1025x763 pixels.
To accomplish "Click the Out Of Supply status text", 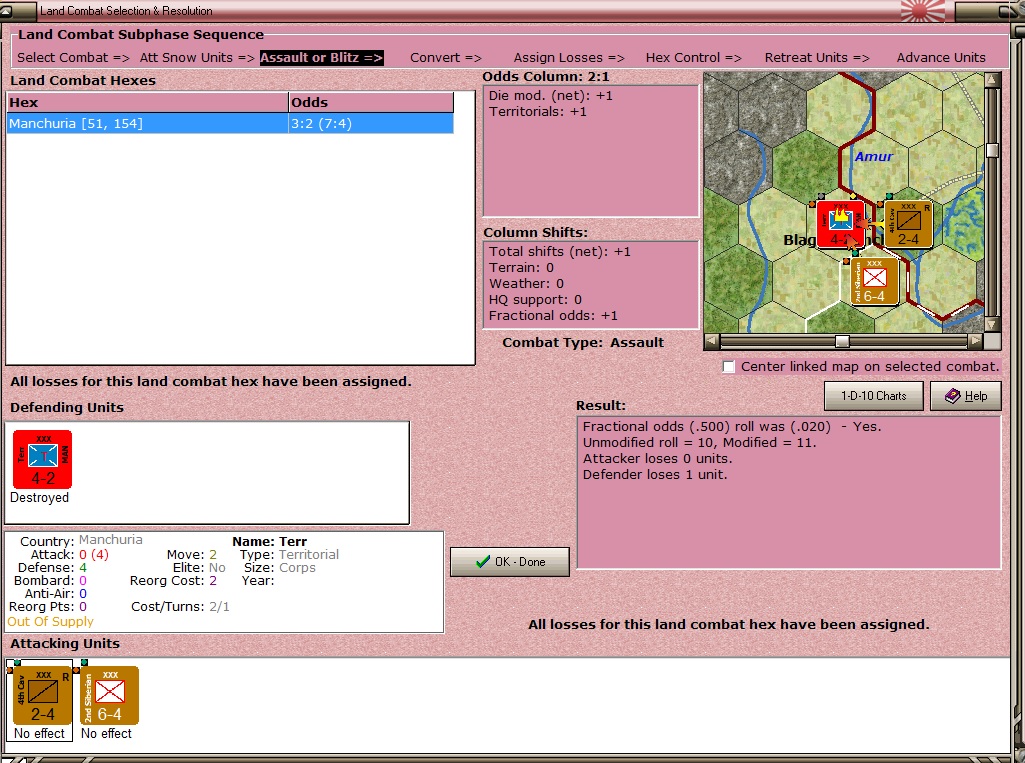I will (x=50, y=622).
